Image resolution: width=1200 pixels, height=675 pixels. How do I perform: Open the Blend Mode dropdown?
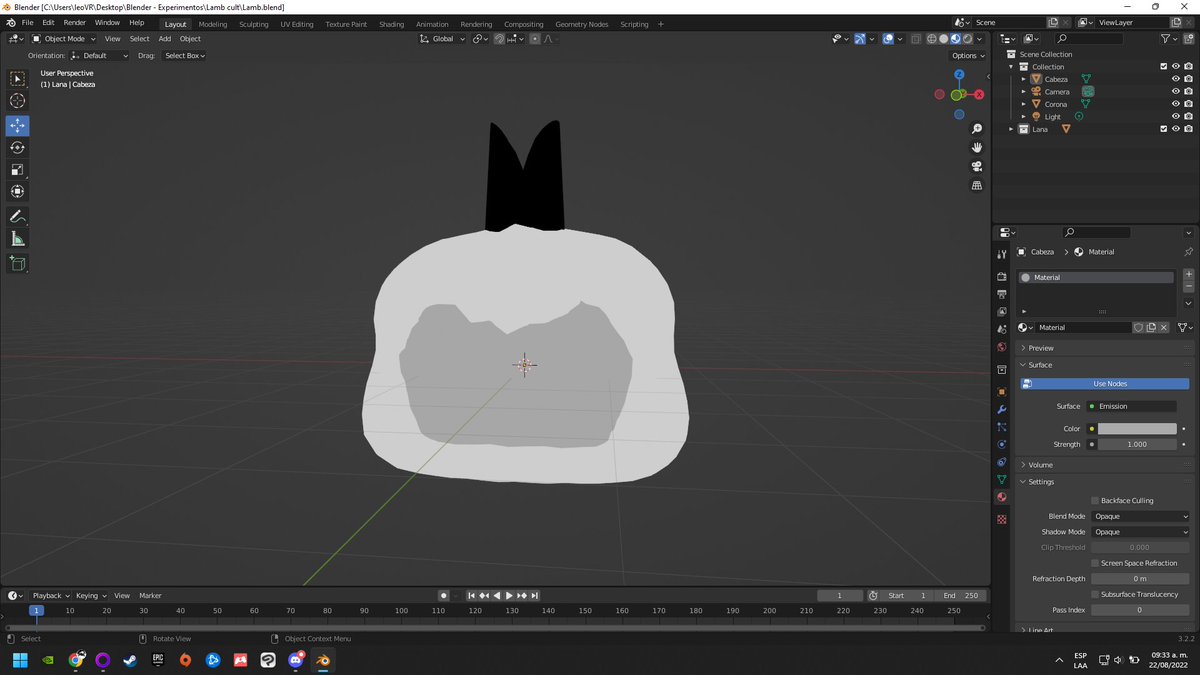point(1140,516)
